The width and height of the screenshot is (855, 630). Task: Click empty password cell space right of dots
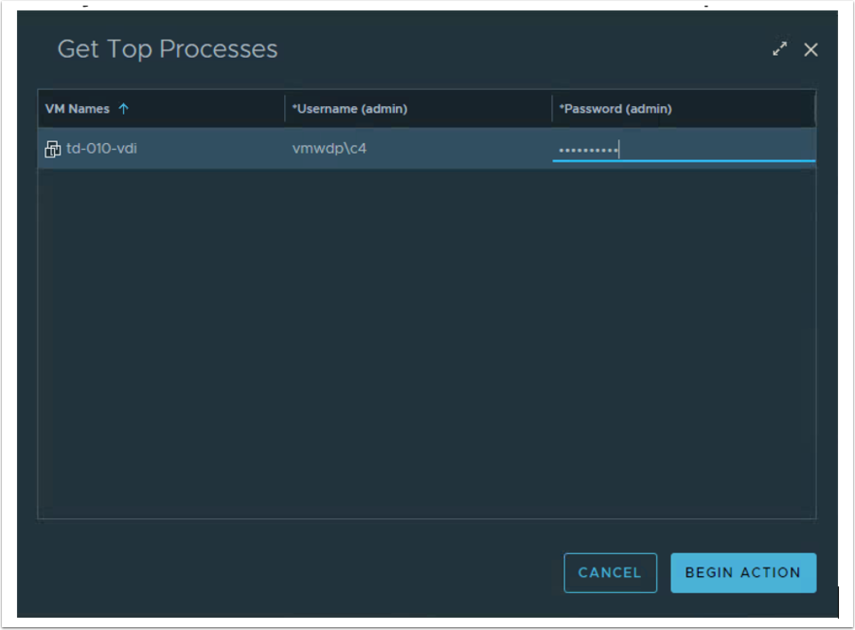tap(720, 150)
